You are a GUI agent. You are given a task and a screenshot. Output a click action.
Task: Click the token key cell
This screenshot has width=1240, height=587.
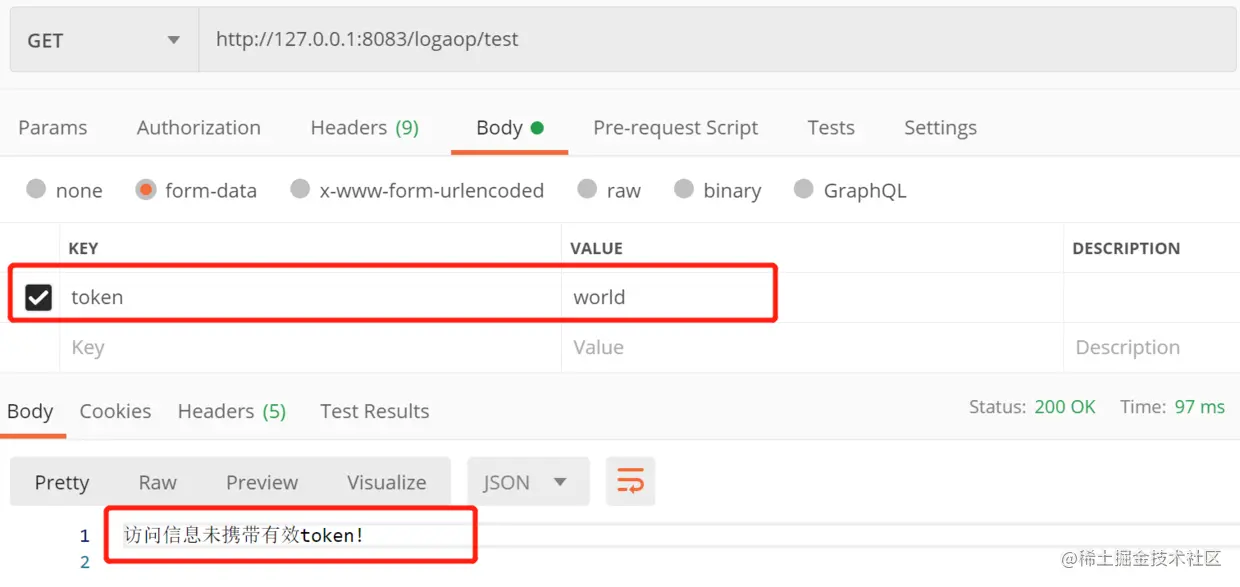tap(310, 297)
